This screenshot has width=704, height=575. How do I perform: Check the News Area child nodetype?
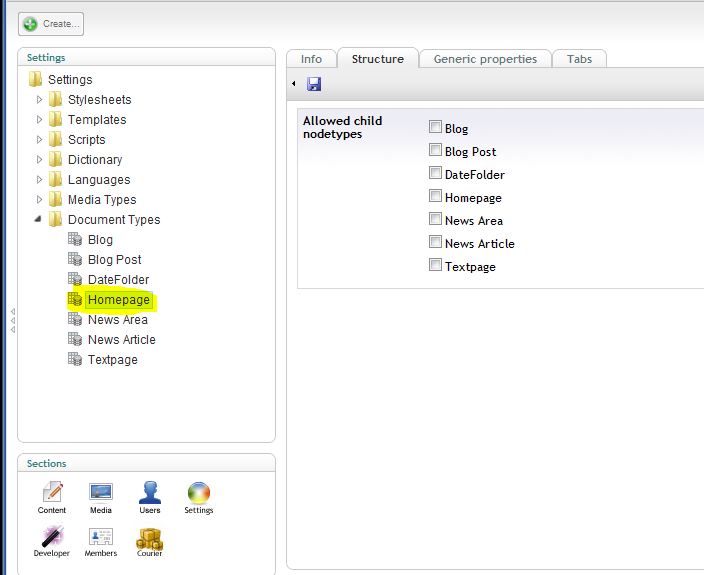[435, 219]
